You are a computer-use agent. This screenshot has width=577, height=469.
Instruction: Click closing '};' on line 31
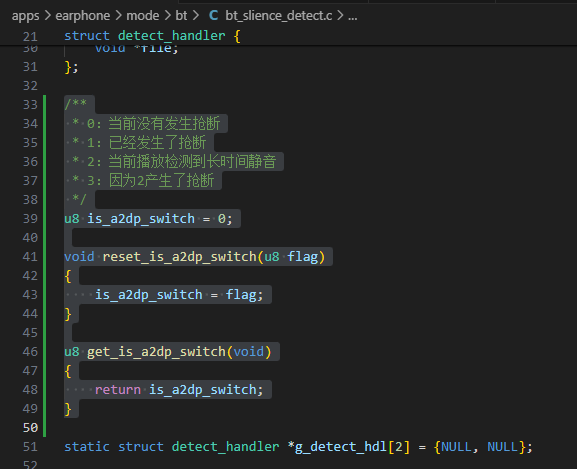[x=71, y=67]
